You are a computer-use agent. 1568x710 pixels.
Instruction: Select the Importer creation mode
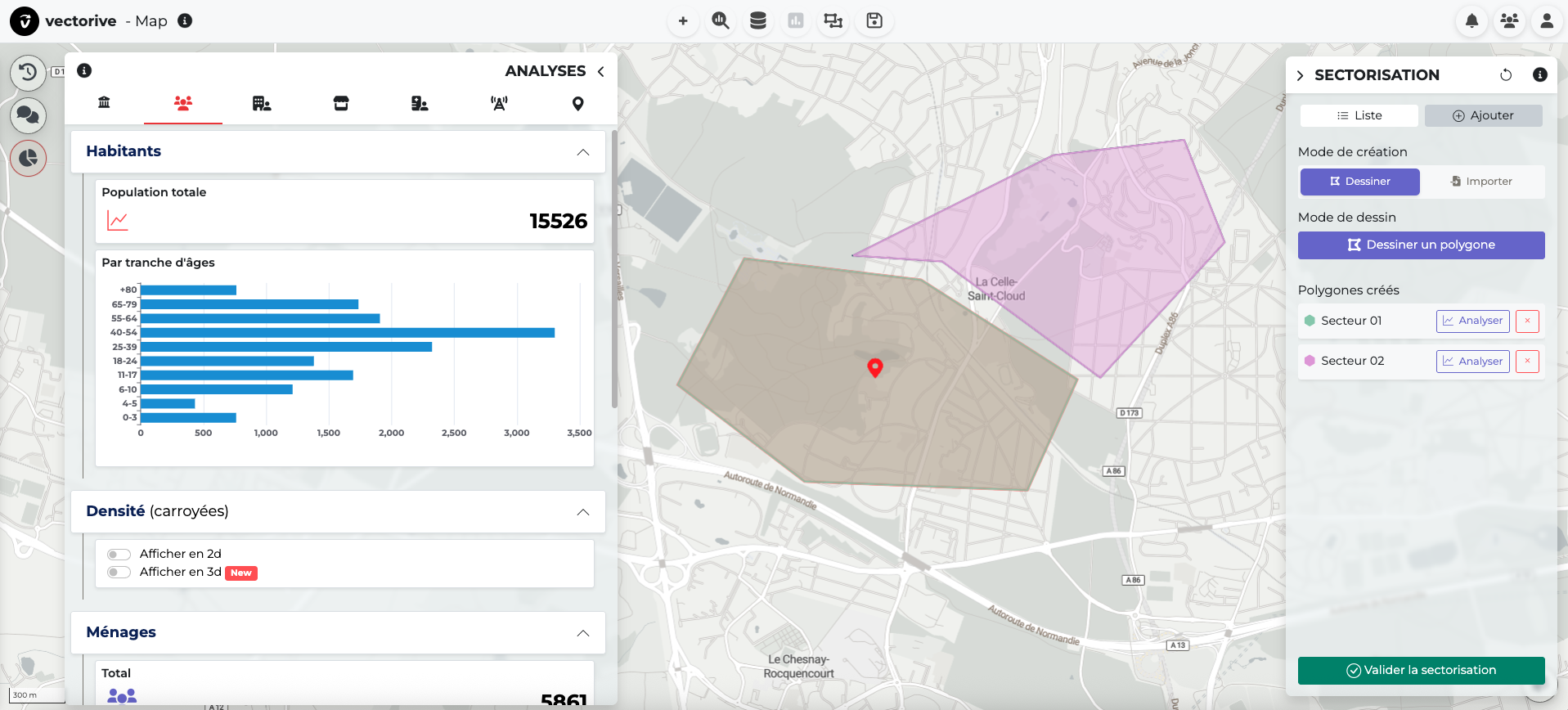click(x=1481, y=182)
